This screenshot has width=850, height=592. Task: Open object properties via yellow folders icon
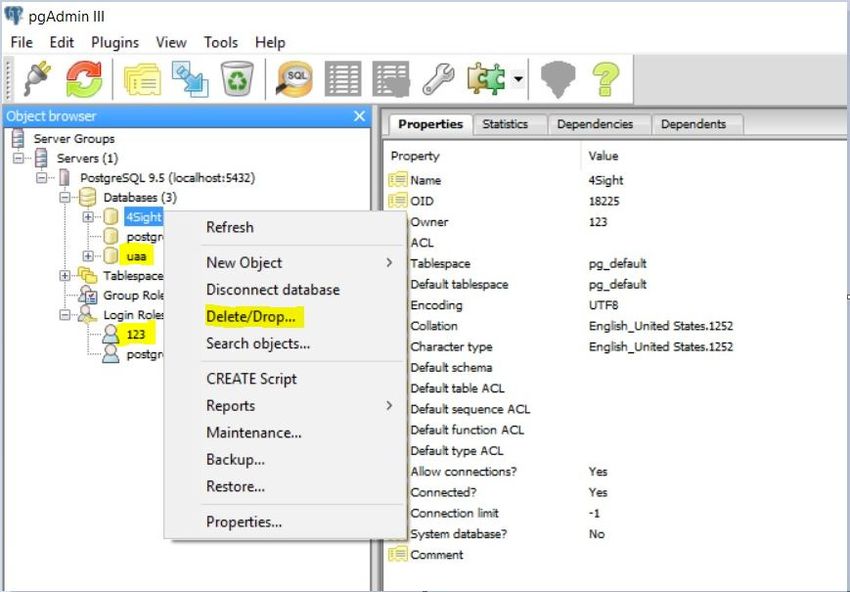coord(142,80)
